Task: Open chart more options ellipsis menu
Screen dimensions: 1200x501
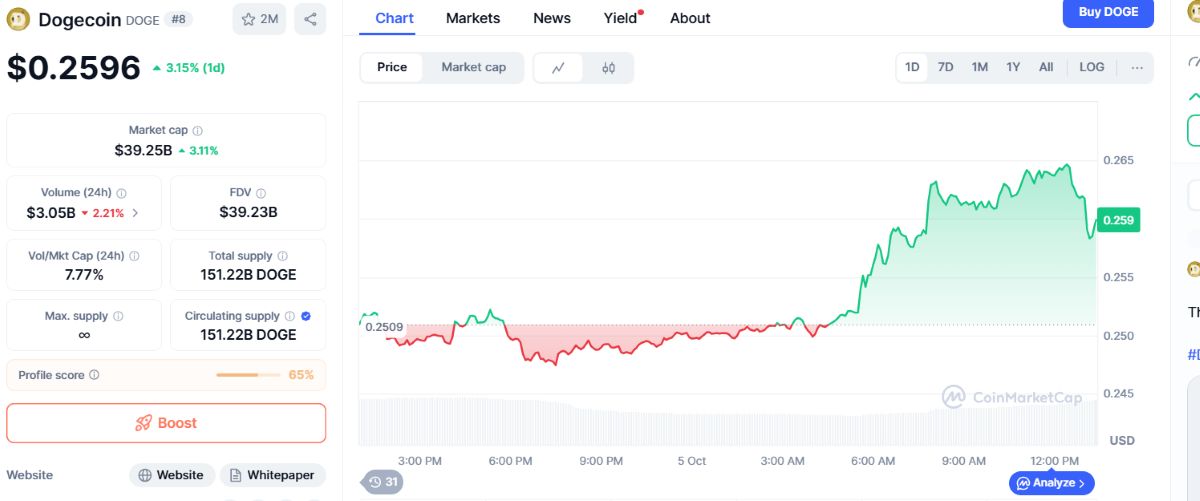Action: point(1137,67)
